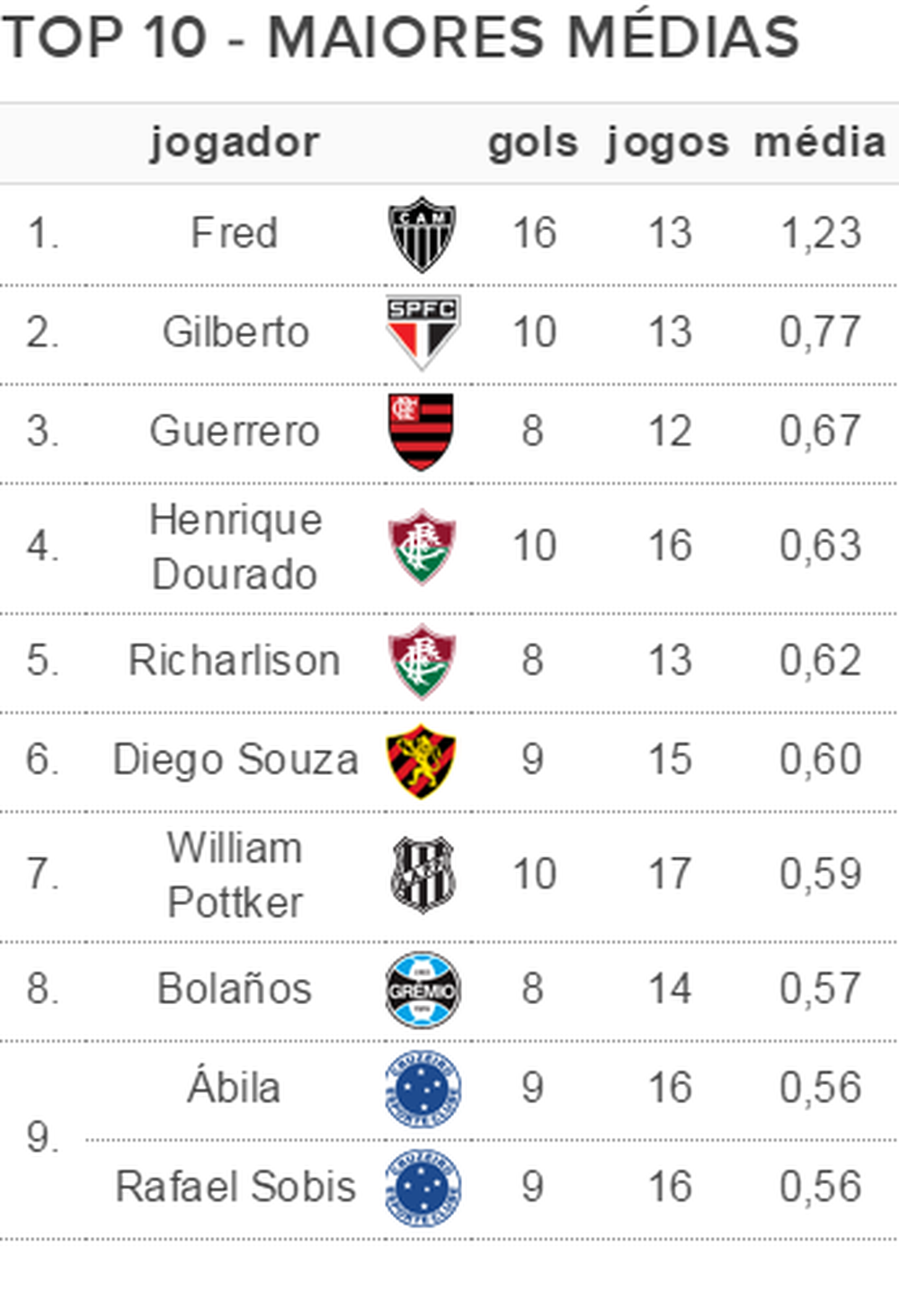The image size is (899, 1316).
Task: Click Fluminense crest in Henrique Dourado row
Action: 422,547
